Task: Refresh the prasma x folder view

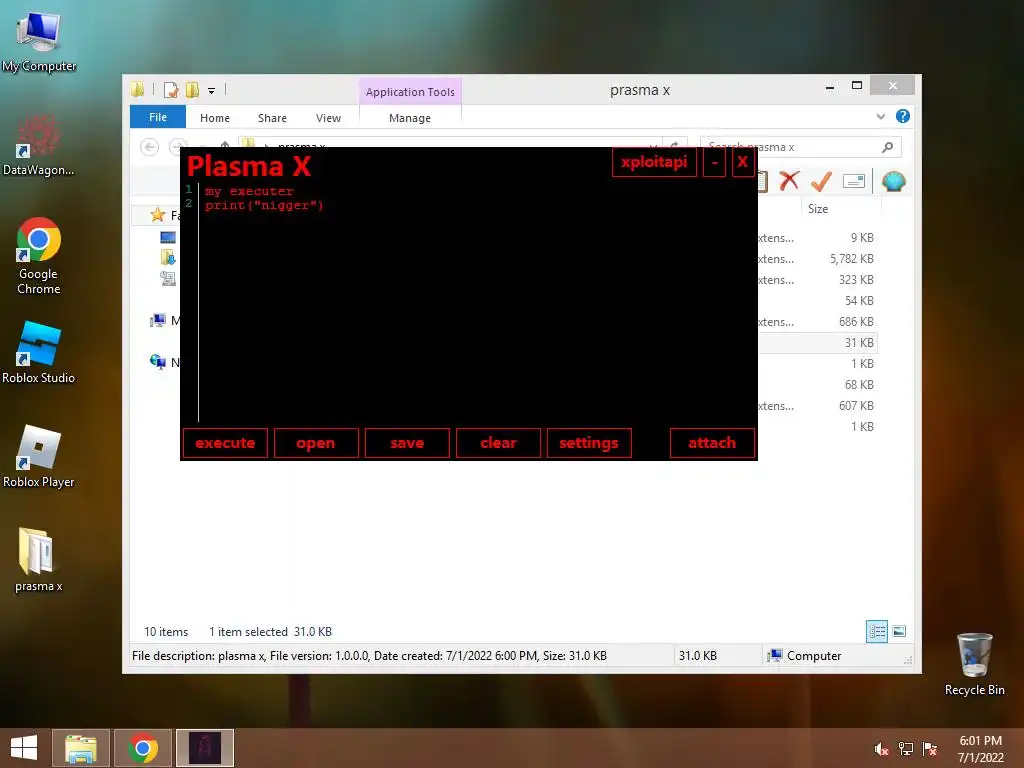Action: click(675, 144)
